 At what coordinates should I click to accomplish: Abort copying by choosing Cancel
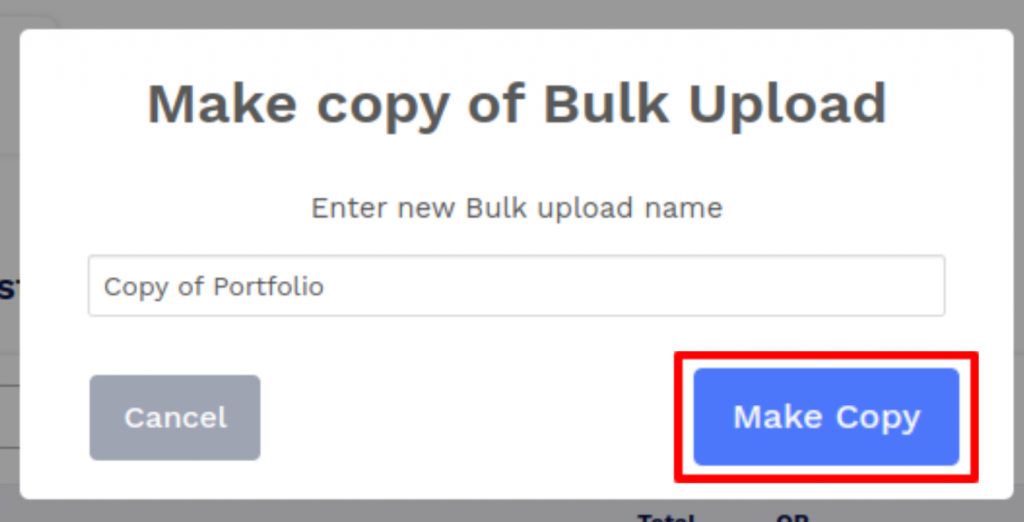175,417
